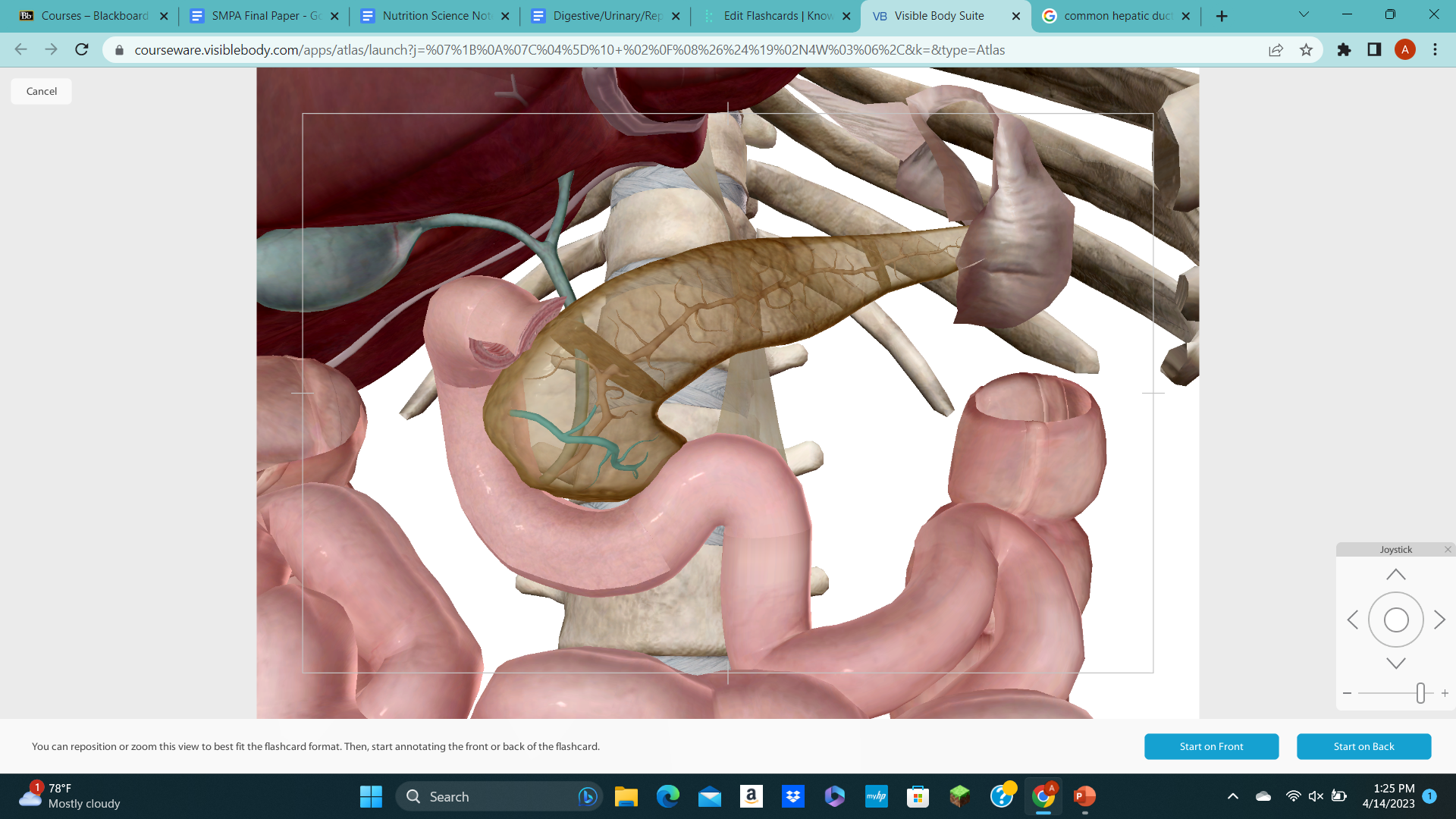This screenshot has height=819, width=1456.
Task: Open PowerPoint from the taskbar
Action: tap(1084, 796)
